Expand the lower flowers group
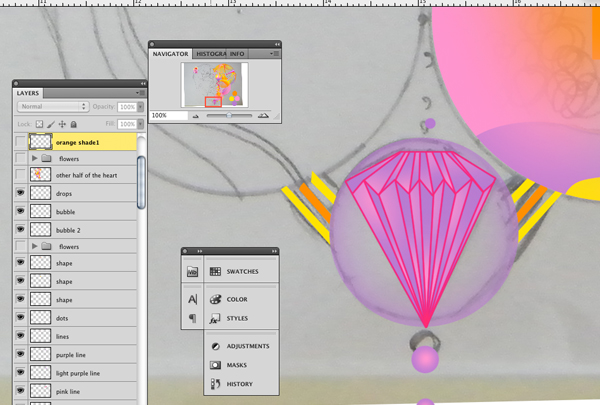 pos(34,246)
